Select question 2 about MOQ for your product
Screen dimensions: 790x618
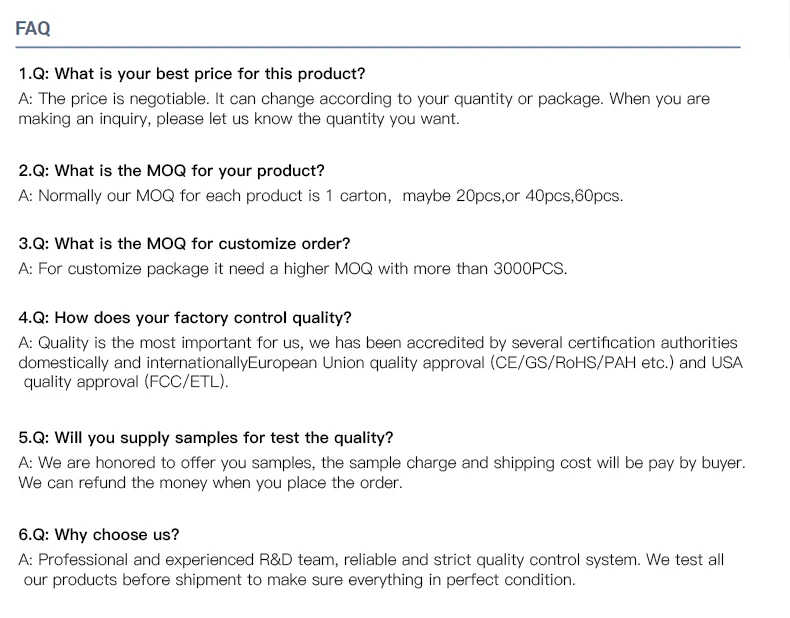pyautogui.click(x=171, y=171)
